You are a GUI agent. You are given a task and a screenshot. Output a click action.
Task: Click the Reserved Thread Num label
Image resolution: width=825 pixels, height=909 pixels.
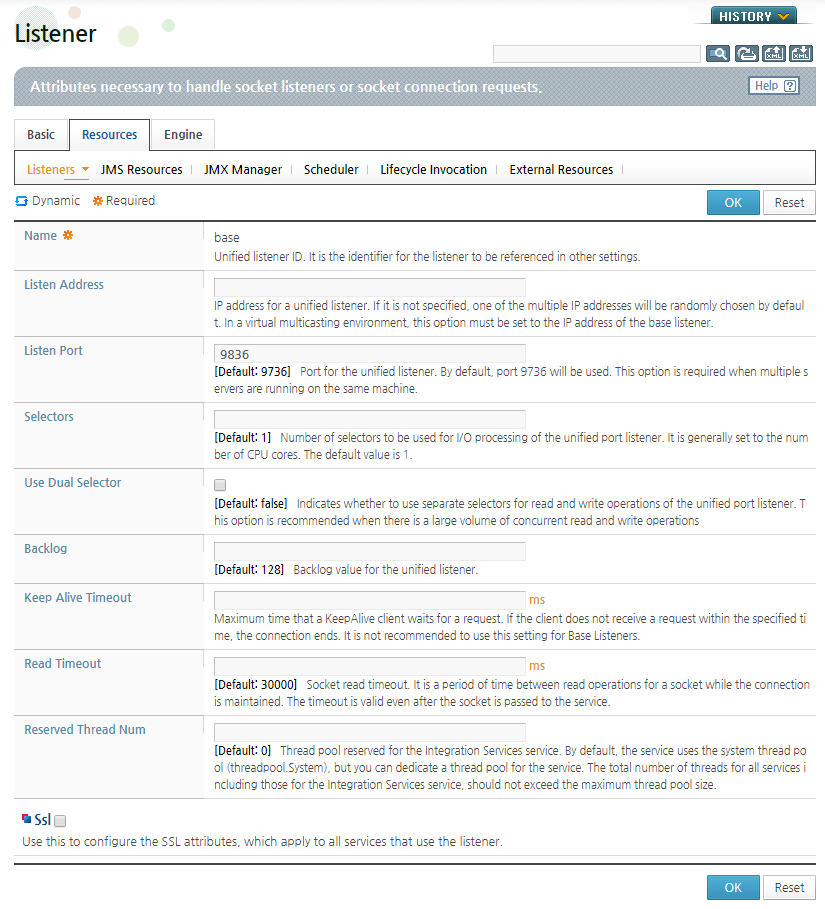pyautogui.click(x=85, y=729)
